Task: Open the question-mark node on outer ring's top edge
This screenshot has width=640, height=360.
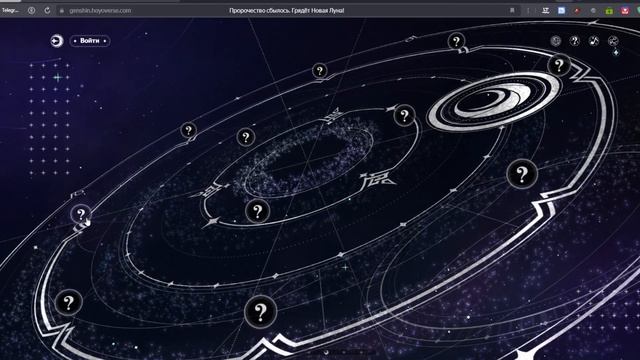Action: click(456, 41)
